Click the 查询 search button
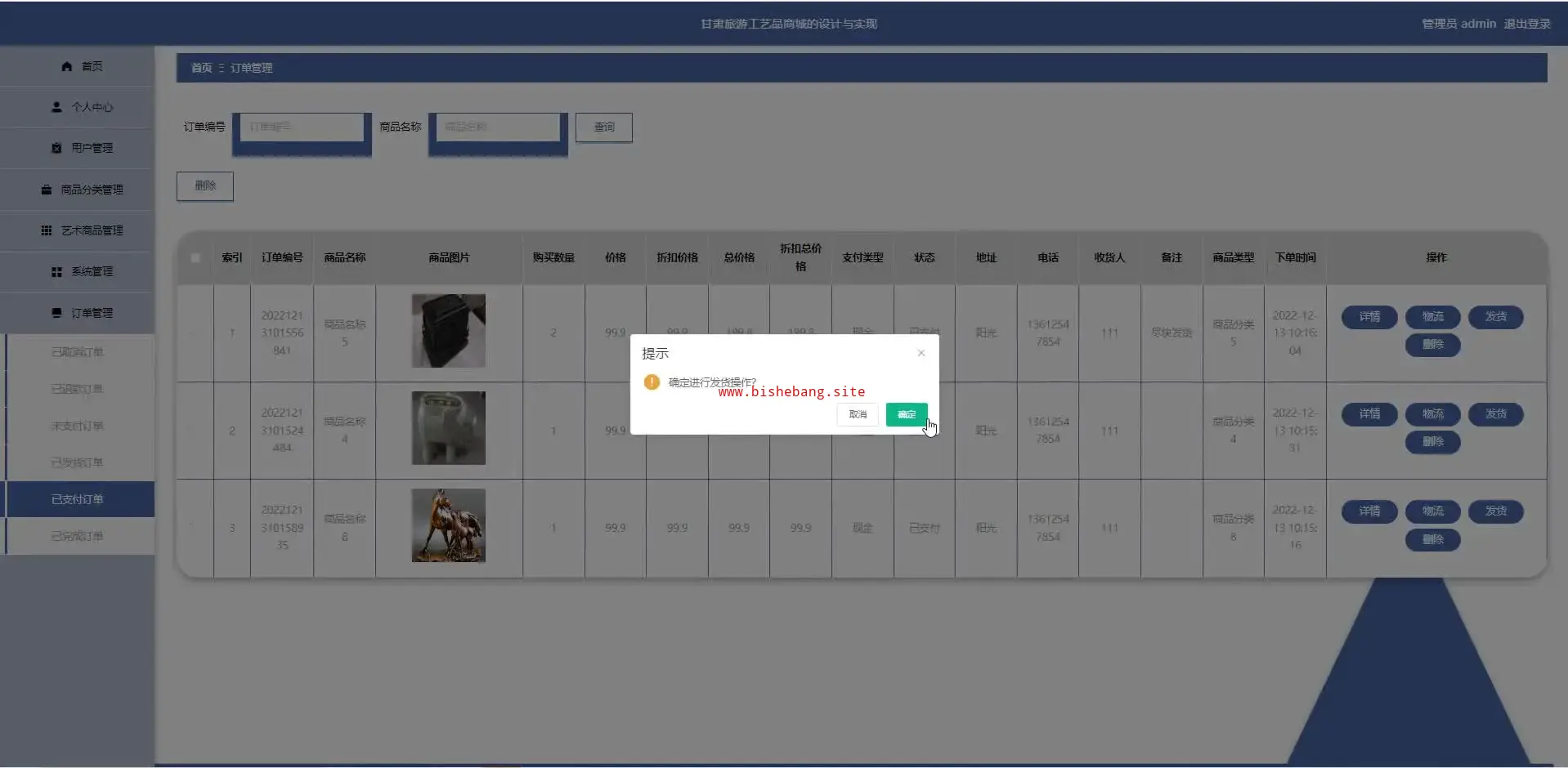The height and width of the screenshot is (768, 1568). (x=604, y=127)
